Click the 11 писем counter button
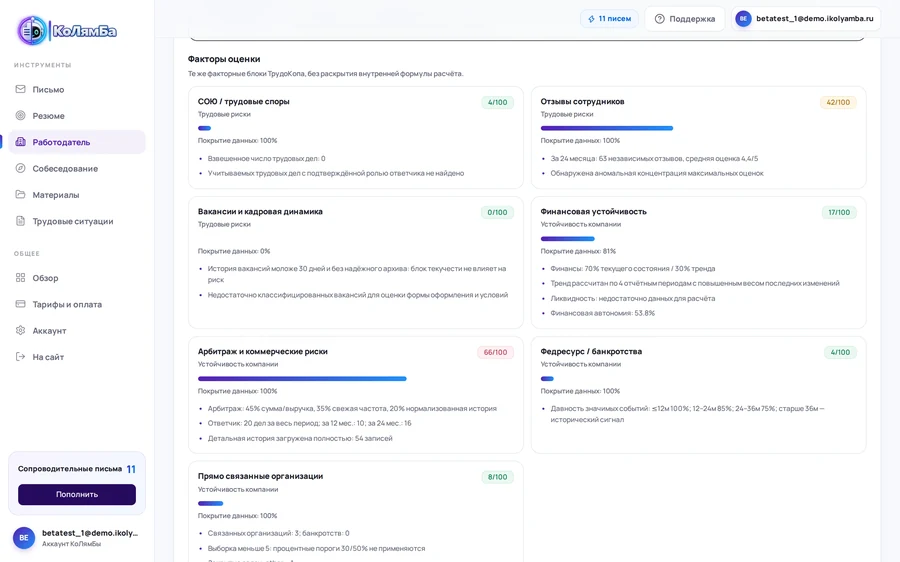 coord(609,19)
